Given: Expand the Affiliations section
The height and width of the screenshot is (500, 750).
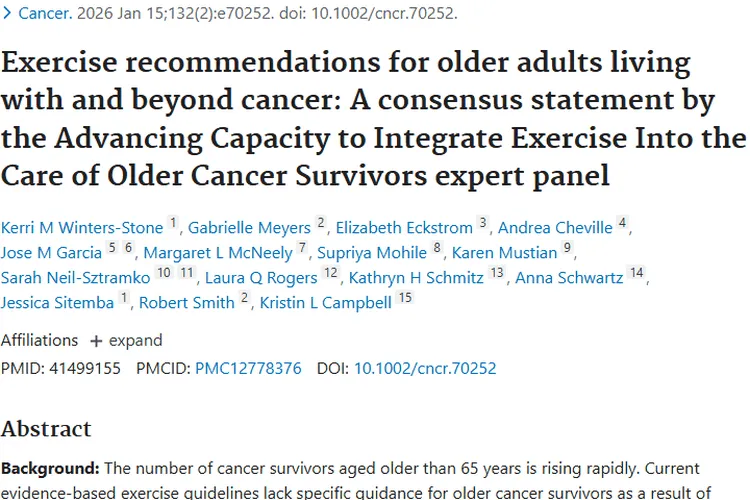Looking at the screenshot, I should (126, 340).
